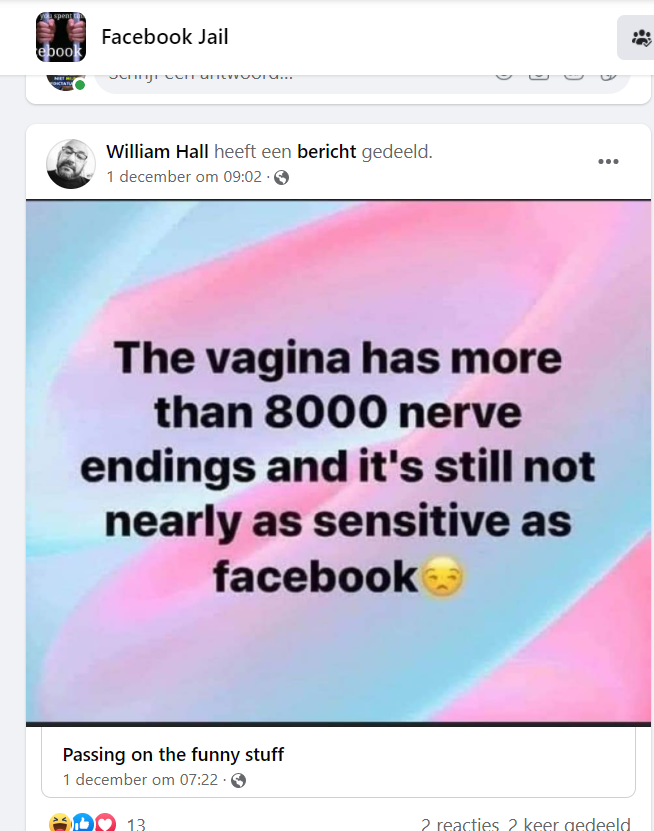Open William Hall's profile name link

pyautogui.click(x=157, y=152)
